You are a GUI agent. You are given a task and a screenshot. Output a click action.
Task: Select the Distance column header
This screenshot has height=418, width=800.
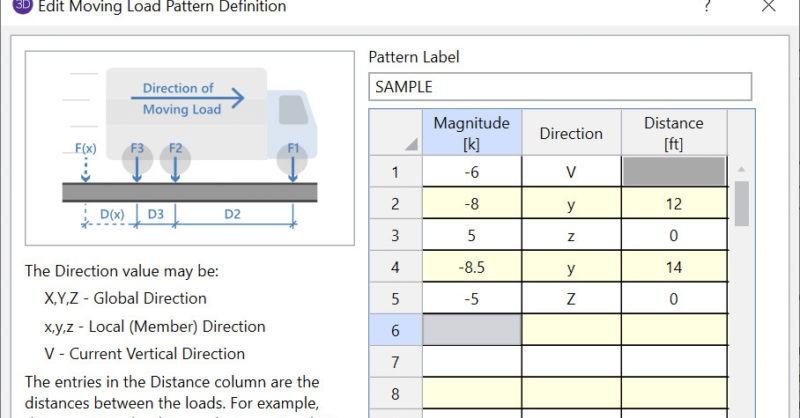[673, 133]
